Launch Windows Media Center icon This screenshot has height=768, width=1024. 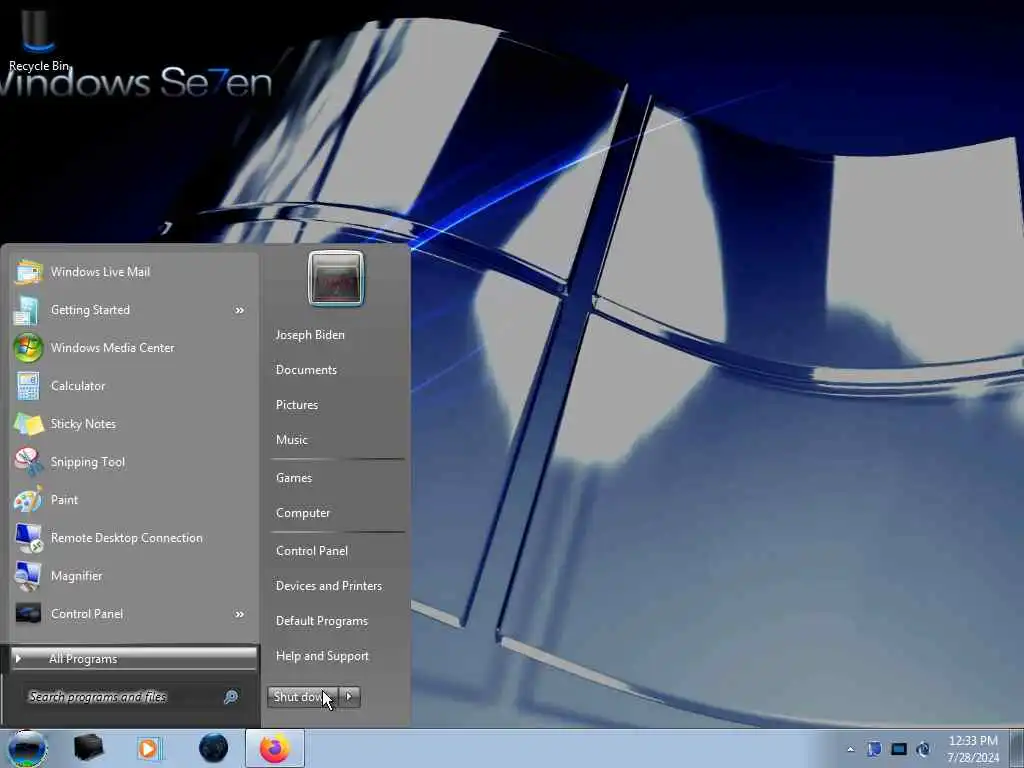(x=28, y=348)
